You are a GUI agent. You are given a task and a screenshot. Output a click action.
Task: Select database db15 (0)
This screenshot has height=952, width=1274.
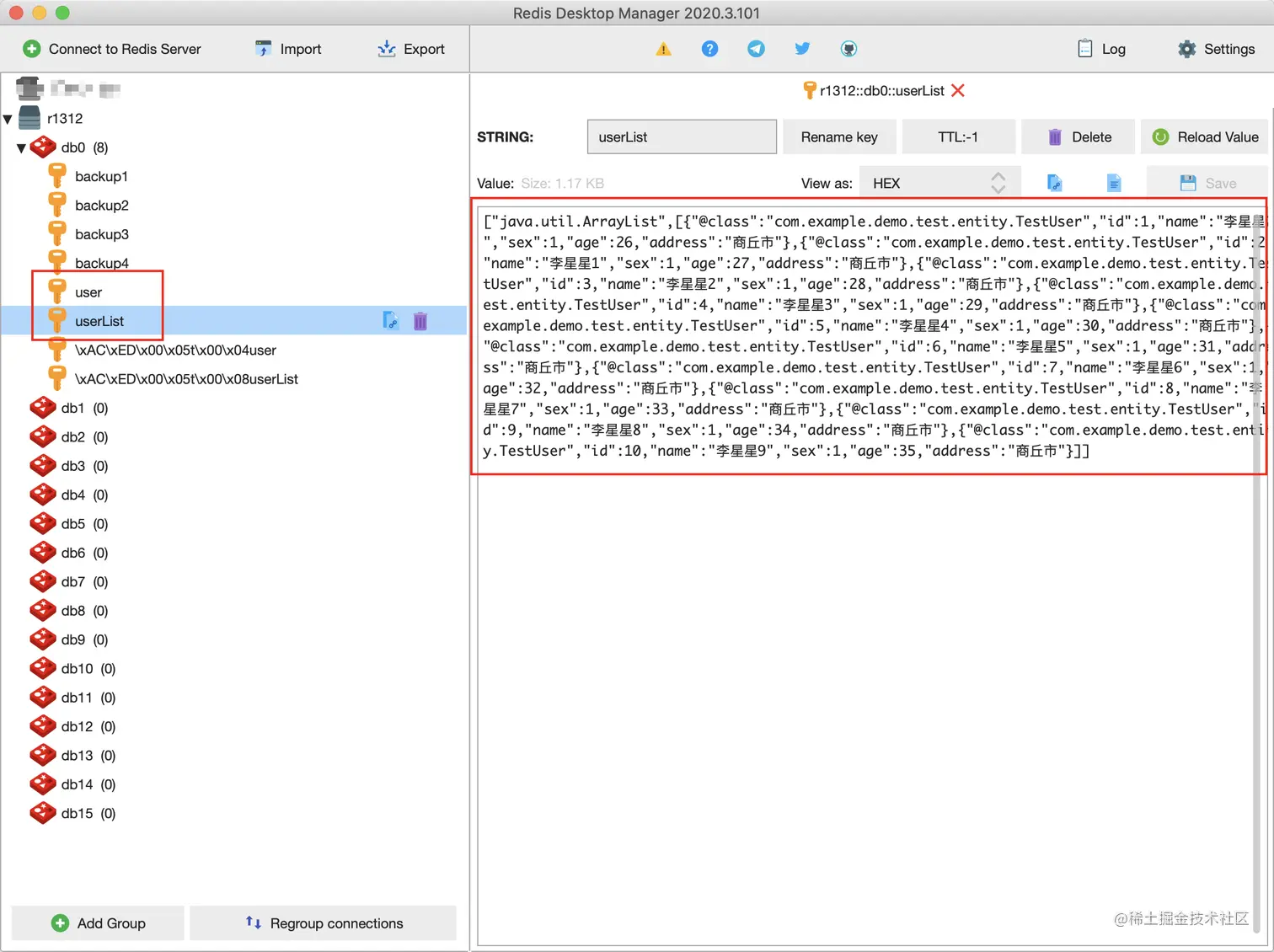(73, 813)
